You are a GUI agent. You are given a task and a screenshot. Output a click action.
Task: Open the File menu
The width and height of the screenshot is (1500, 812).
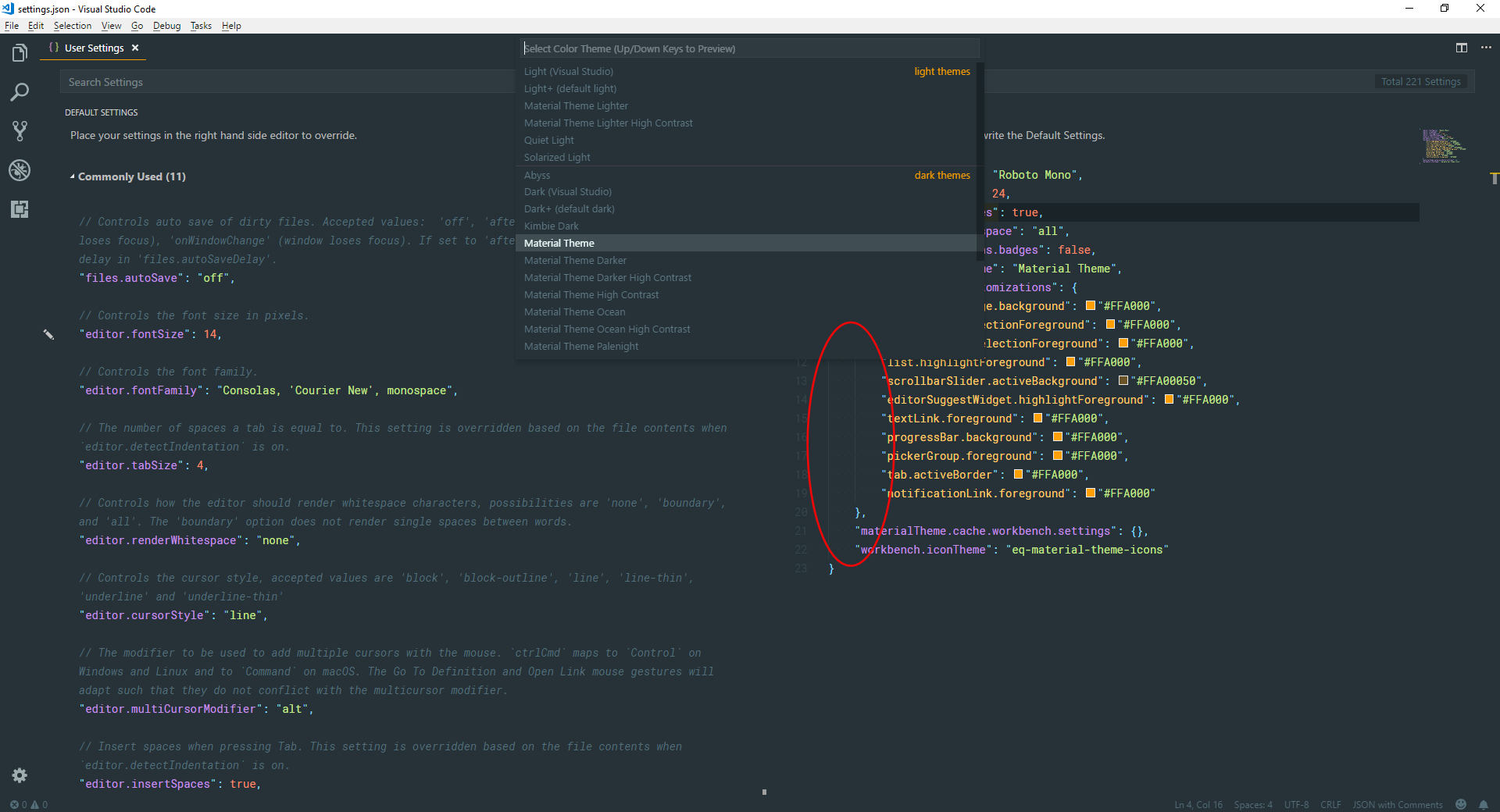click(12, 26)
